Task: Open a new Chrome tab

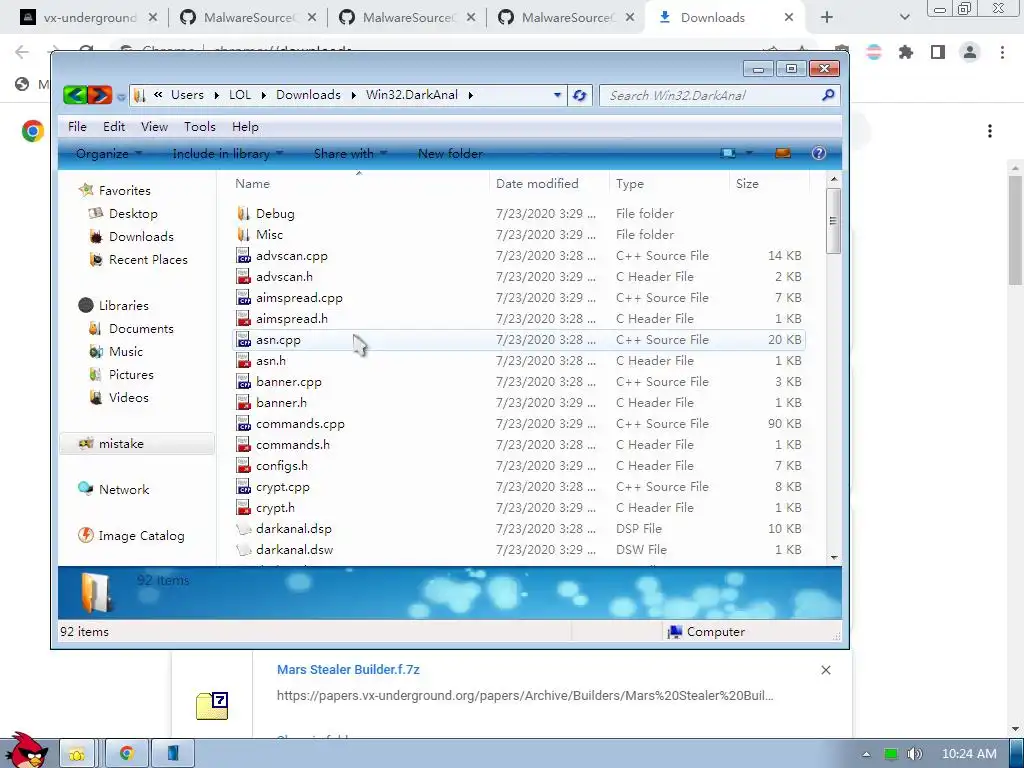Action: click(826, 18)
